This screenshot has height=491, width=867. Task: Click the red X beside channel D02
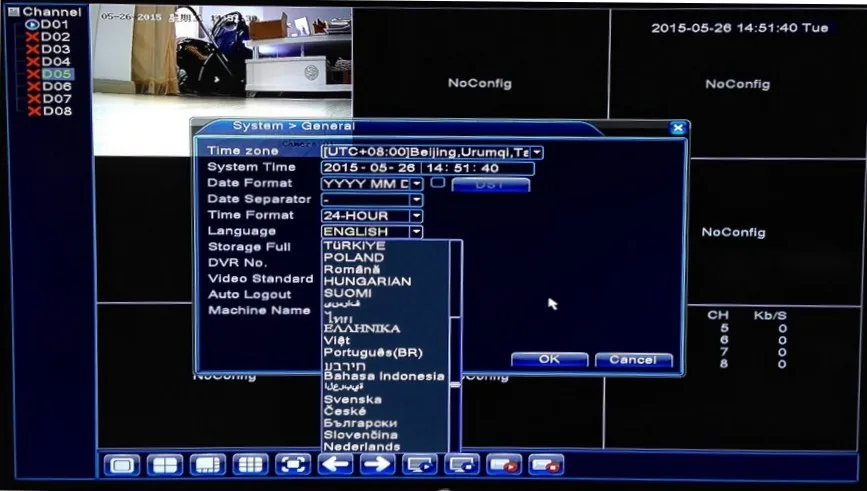coord(32,37)
